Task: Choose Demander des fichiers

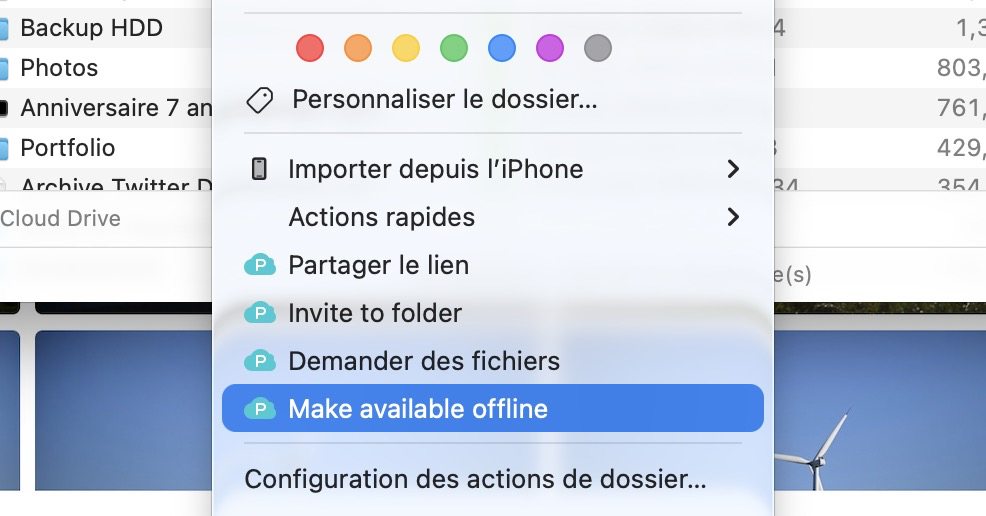Action: pos(424,361)
